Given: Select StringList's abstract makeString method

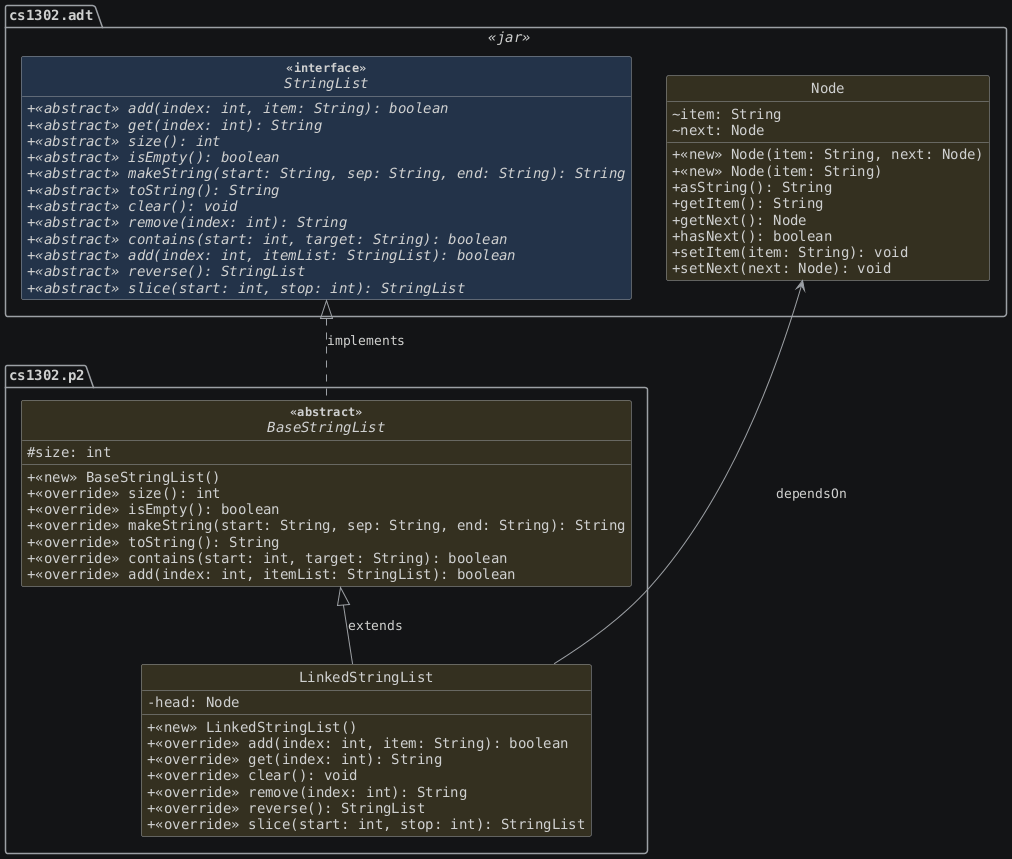Looking at the screenshot, I should click(326, 174).
